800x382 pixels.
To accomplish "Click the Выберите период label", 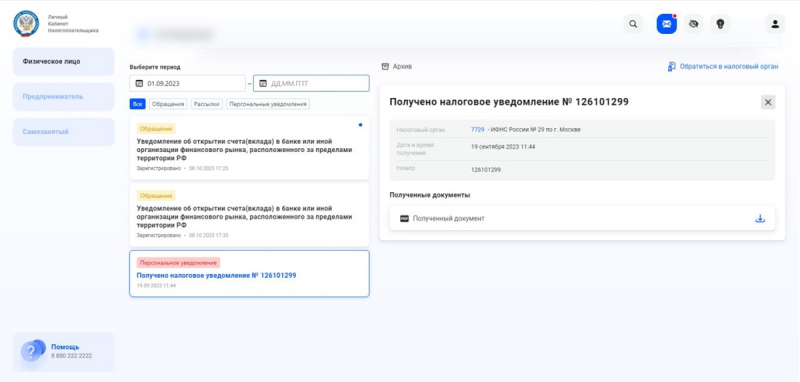I will click(155, 67).
